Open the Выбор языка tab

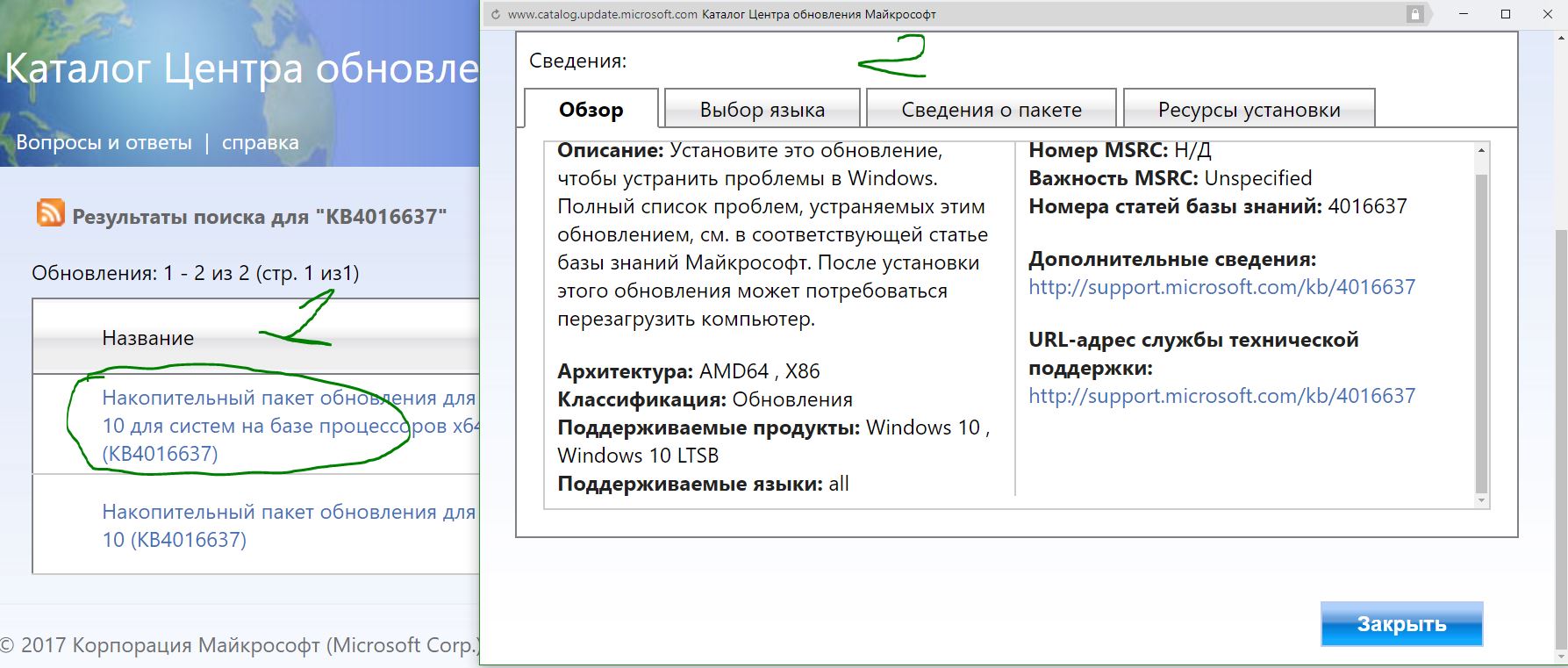pos(762,110)
